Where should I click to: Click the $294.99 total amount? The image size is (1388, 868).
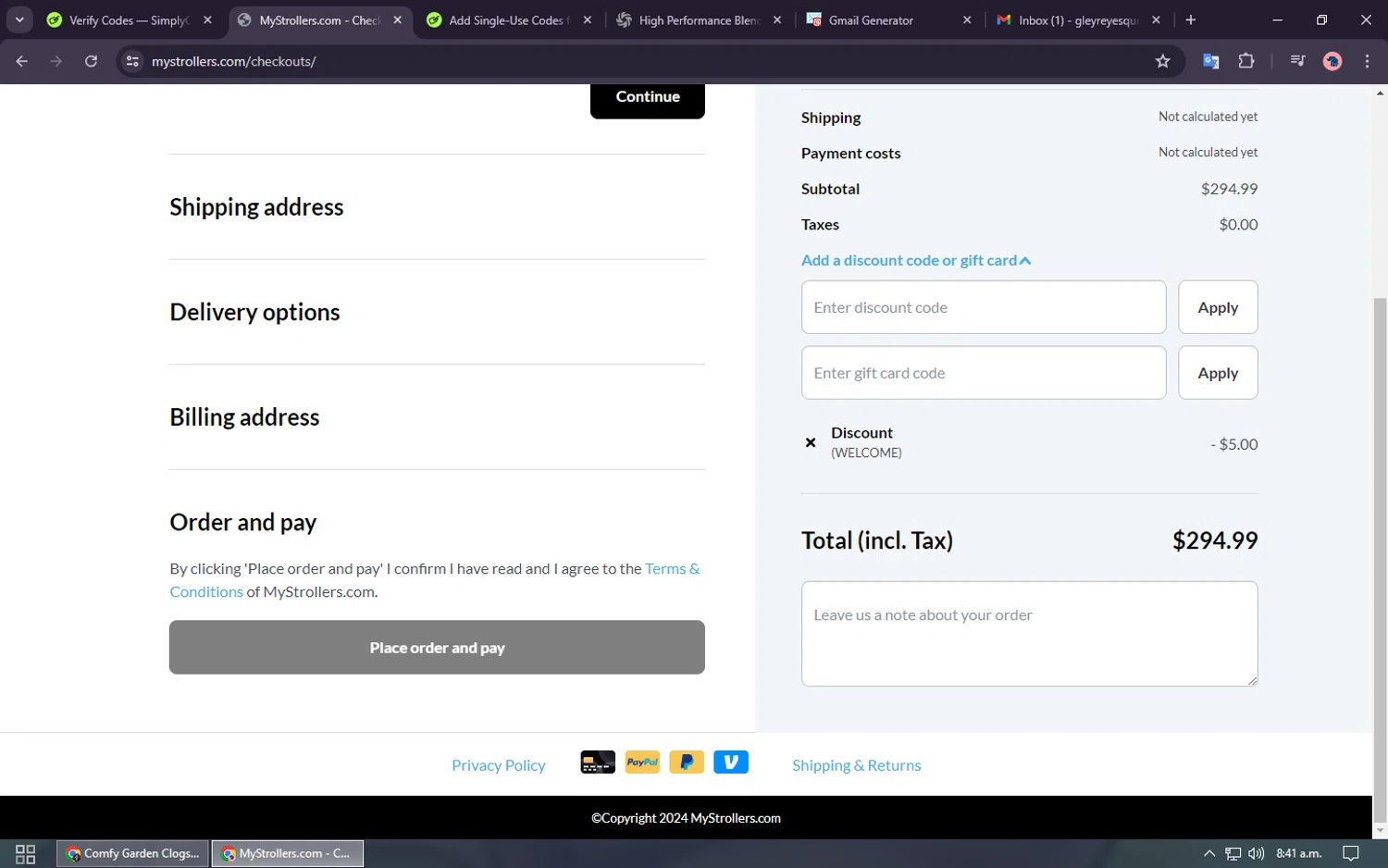click(1215, 540)
